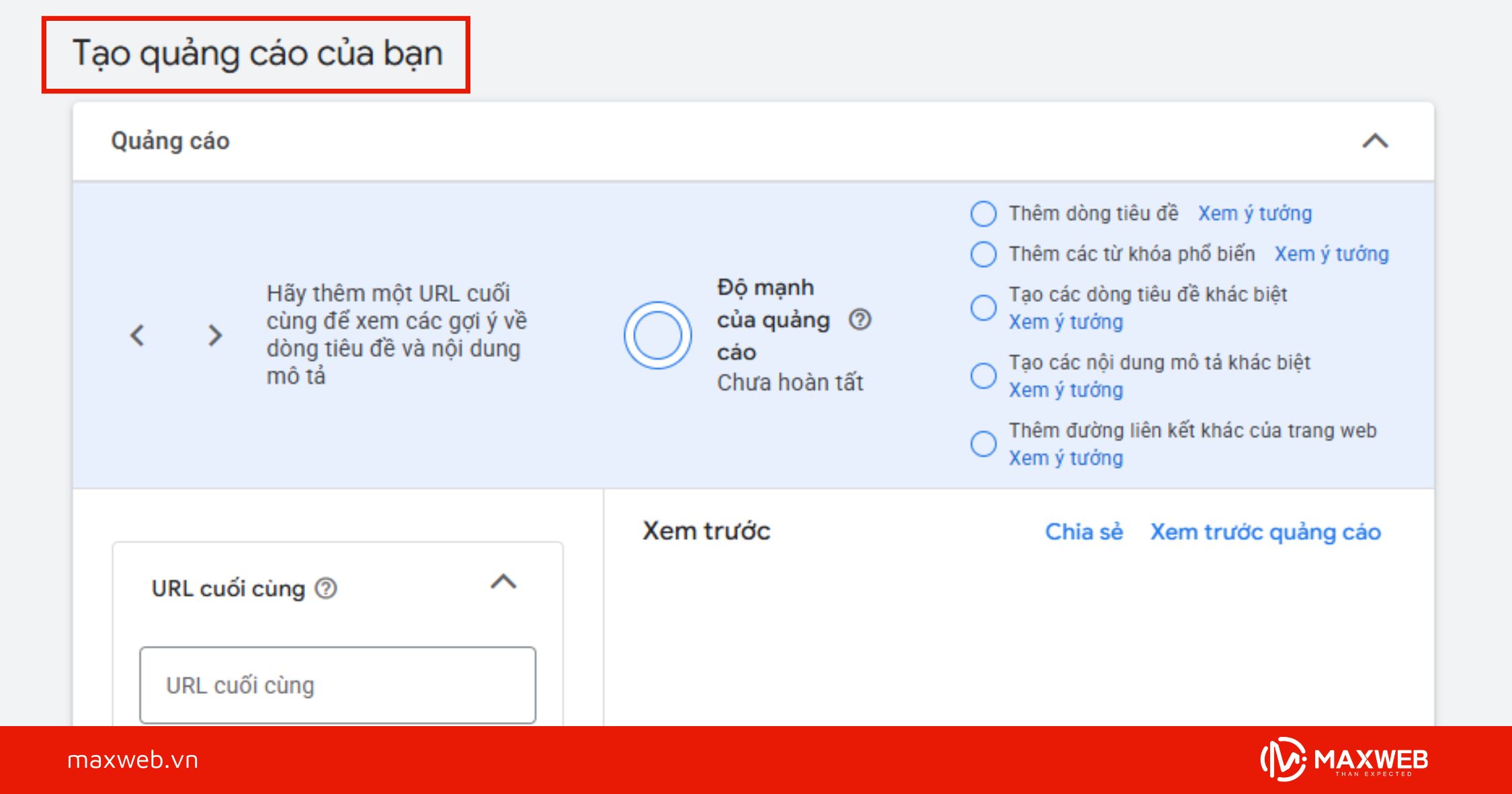Select the Tạo các dòng tiêu đề khác biệt radio

[983, 307]
